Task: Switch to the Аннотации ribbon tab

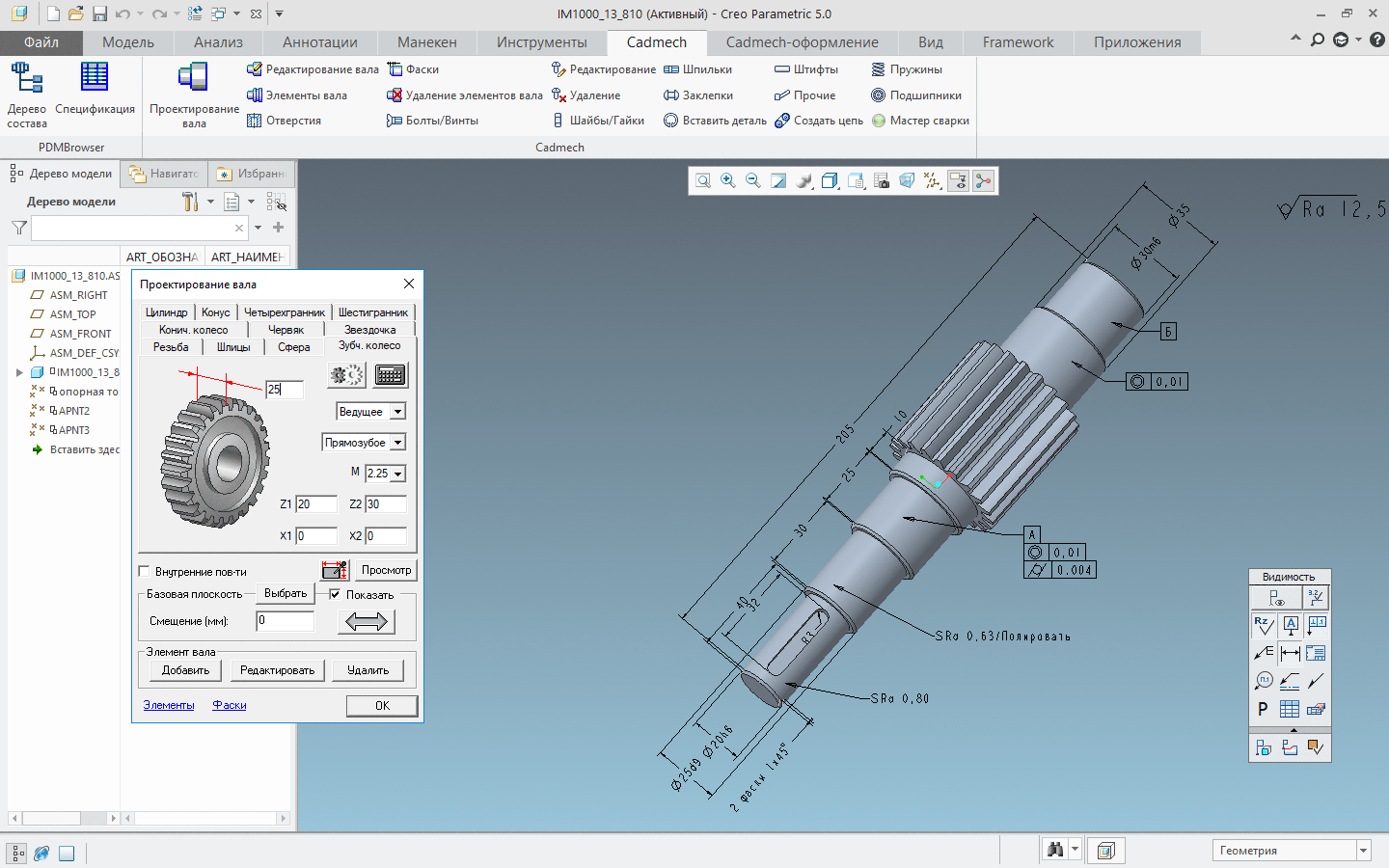Action: click(x=319, y=42)
